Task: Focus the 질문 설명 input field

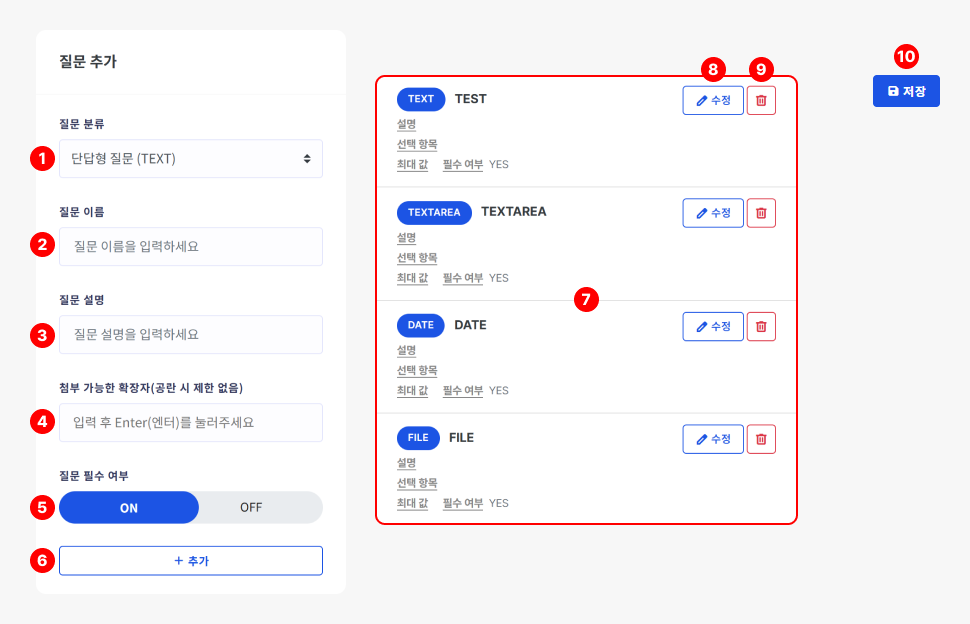Action: tap(191, 334)
